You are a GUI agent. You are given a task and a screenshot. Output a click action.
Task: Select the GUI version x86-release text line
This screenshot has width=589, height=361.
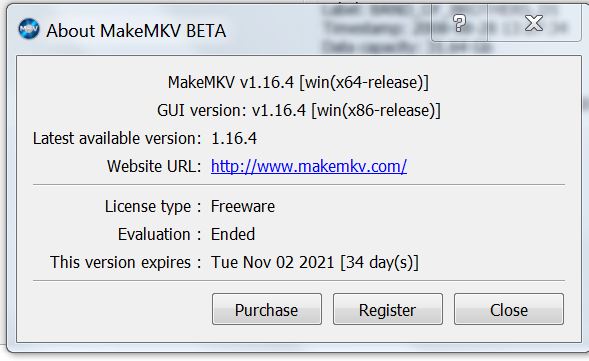[299, 110]
